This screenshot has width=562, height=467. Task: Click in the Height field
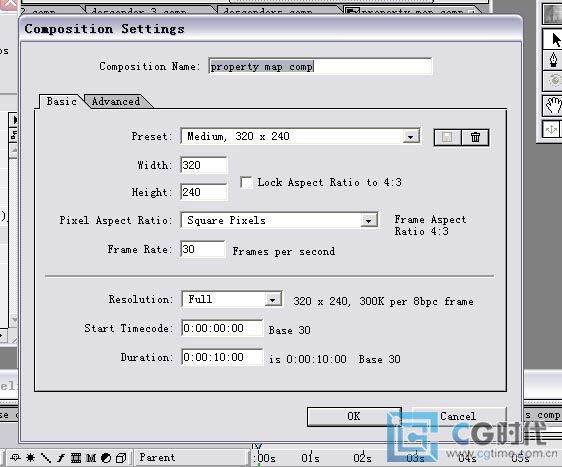(x=204, y=192)
